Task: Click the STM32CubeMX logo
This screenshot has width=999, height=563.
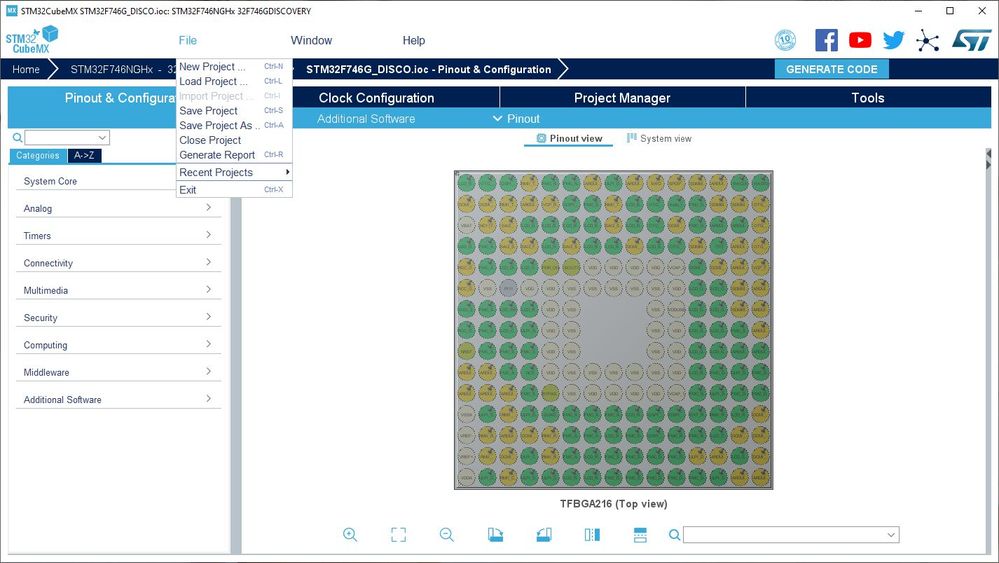Action: [32, 39]
